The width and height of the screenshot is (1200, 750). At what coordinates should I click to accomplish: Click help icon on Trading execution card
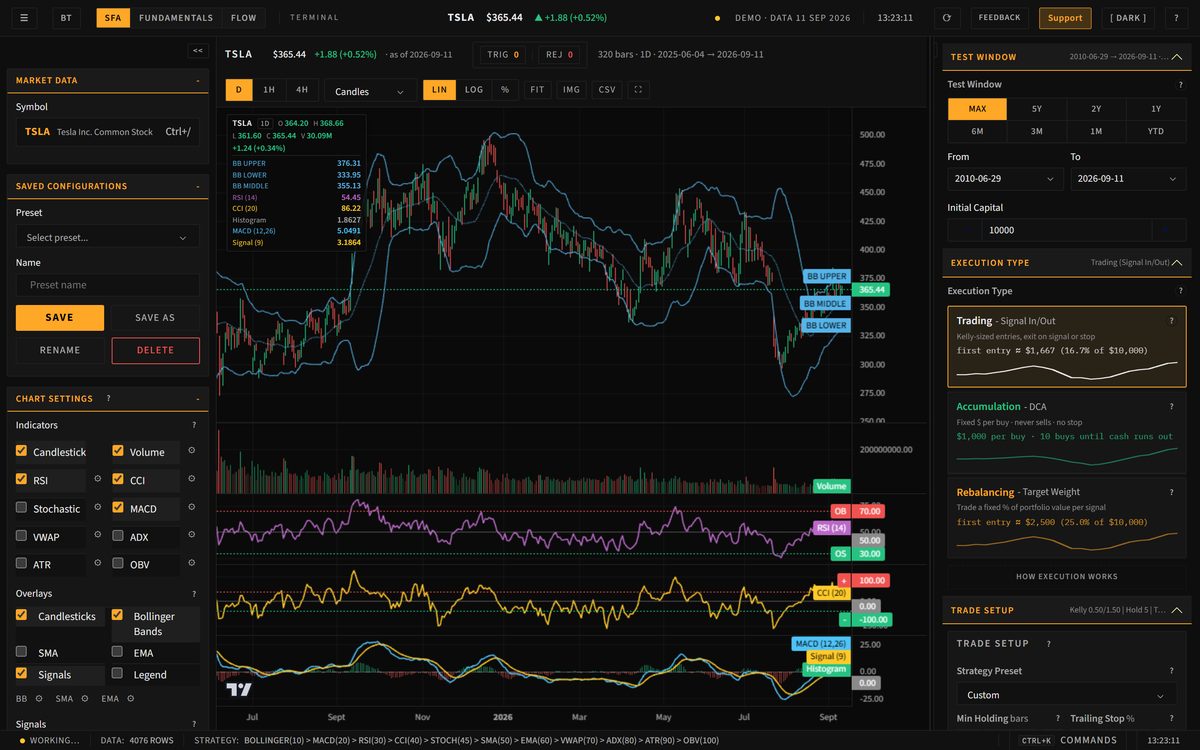(1172, 321)
